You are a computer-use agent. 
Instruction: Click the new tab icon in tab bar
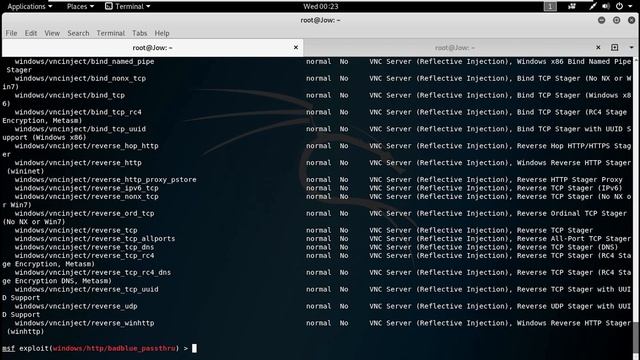(614, 47)
